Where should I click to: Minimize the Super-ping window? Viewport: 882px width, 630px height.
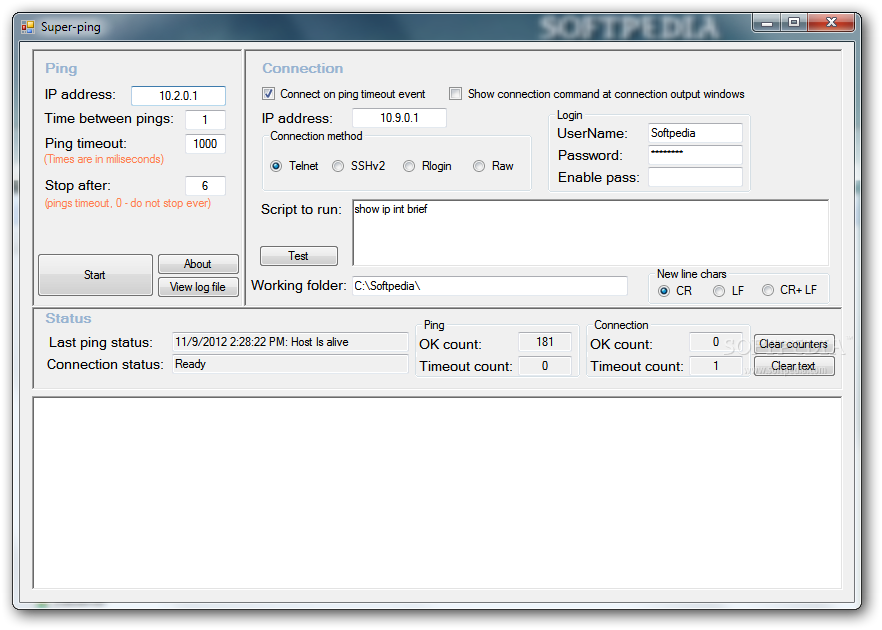coord(767,22)
